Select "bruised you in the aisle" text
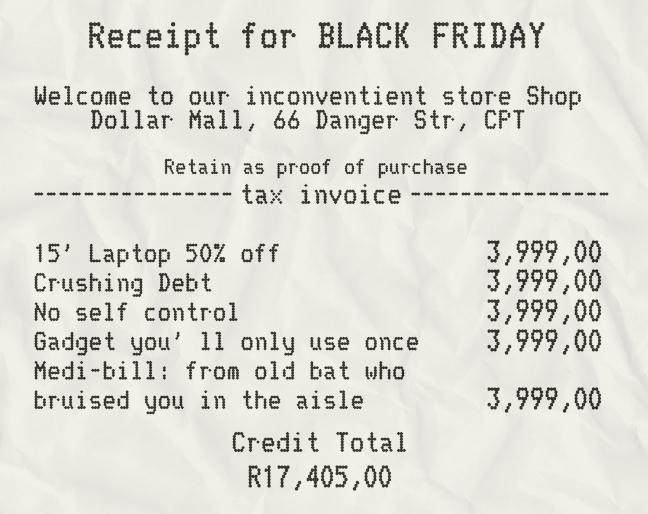Viewport: 648px width, 514px height. pos(198,402)
